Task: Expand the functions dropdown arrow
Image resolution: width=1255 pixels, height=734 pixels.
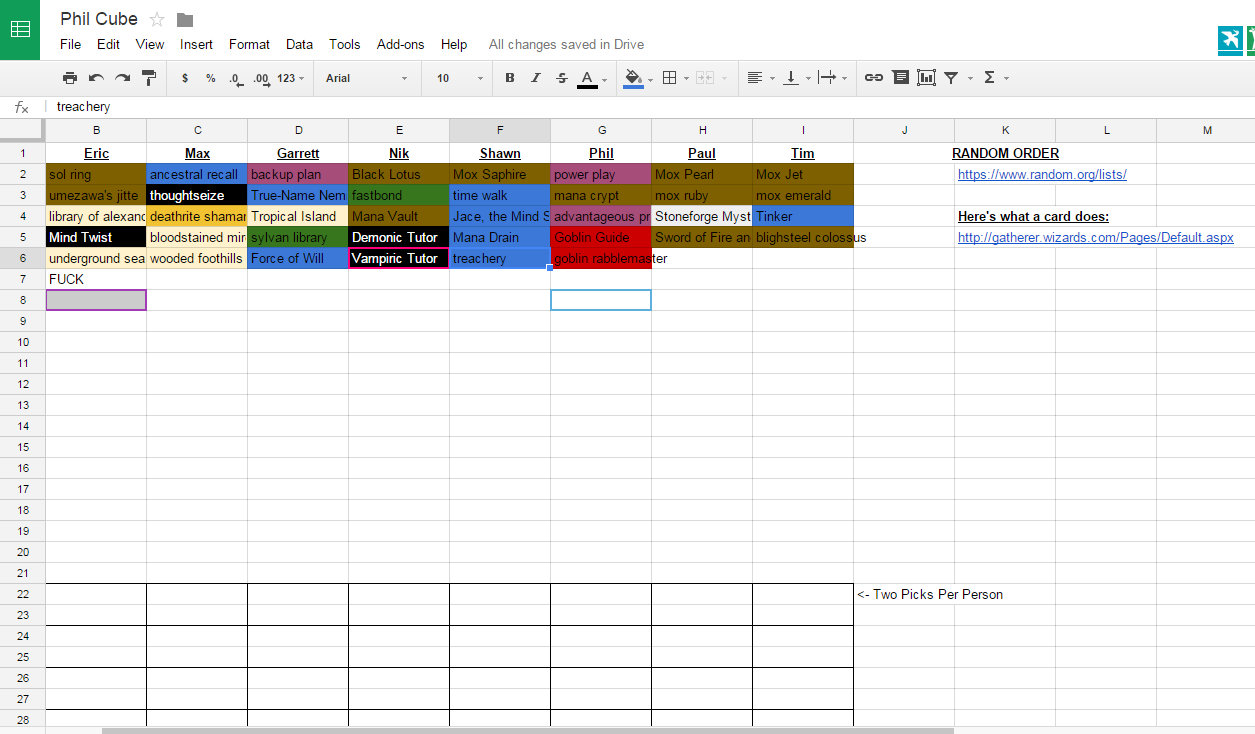Action: 1006,79
